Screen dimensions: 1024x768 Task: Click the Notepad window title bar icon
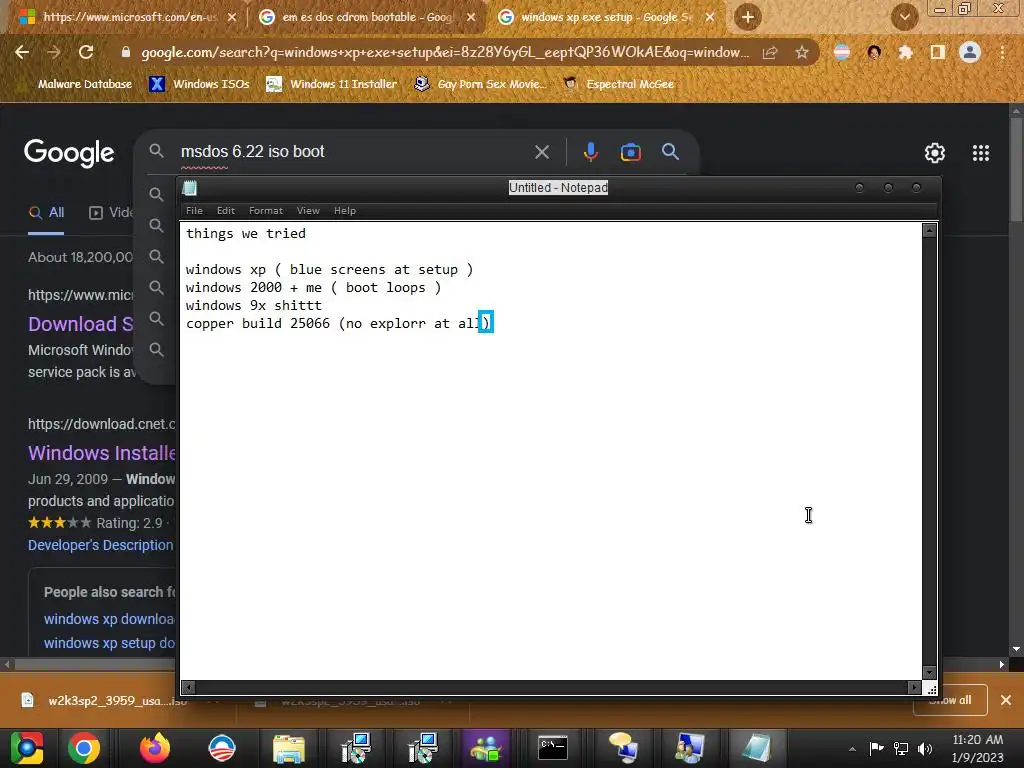click(189, 188)
